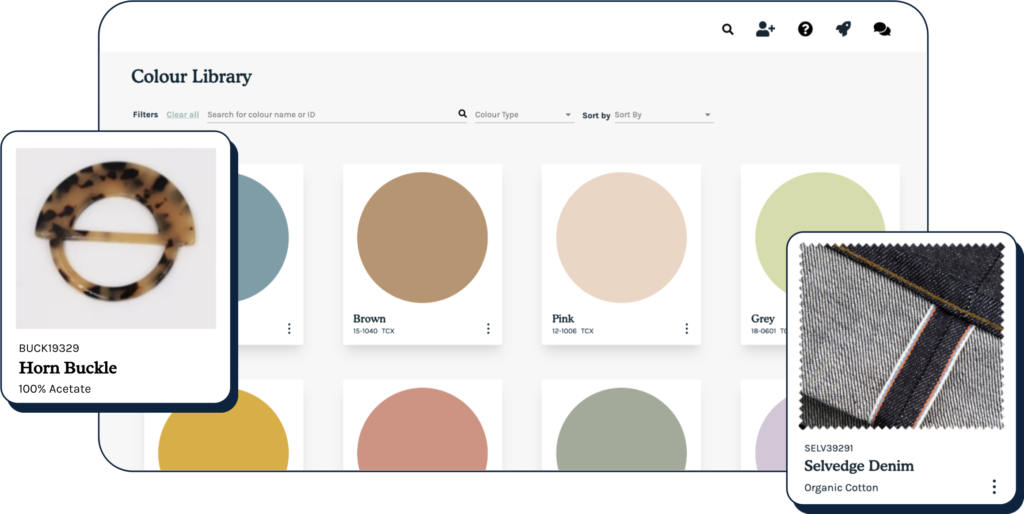Expand the Sort By dropdown
The image size is (1024, 514).
click(x=664, y=115)
